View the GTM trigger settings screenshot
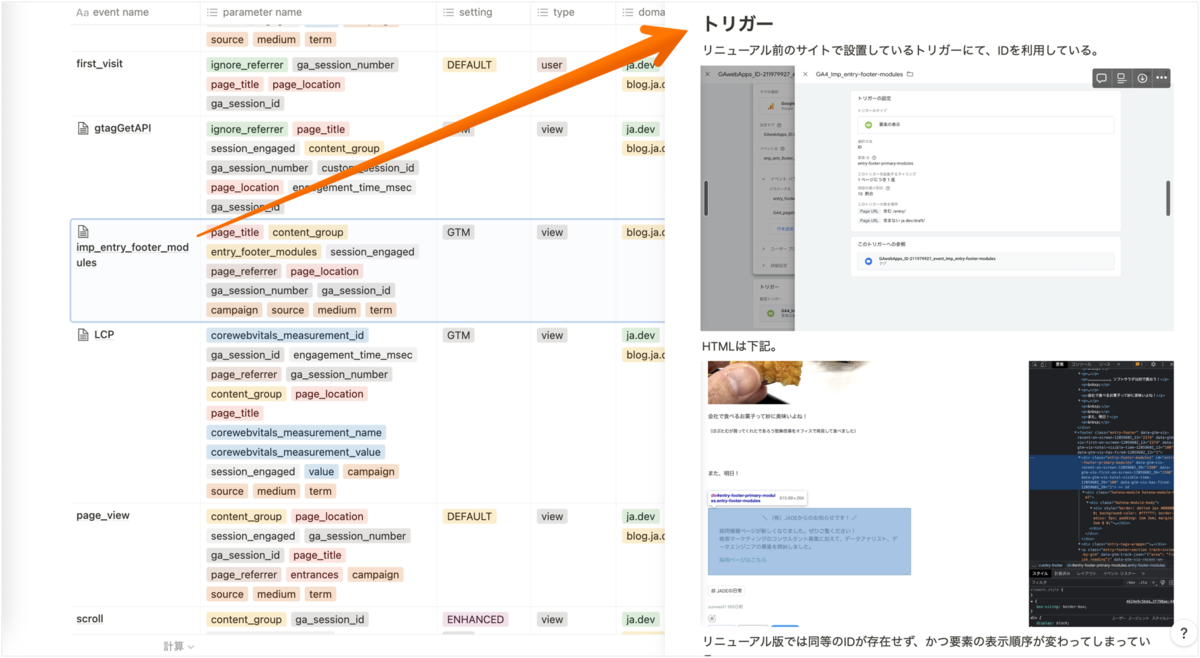This screenshot has height=658, width=1200. click(x=937, y=199)
